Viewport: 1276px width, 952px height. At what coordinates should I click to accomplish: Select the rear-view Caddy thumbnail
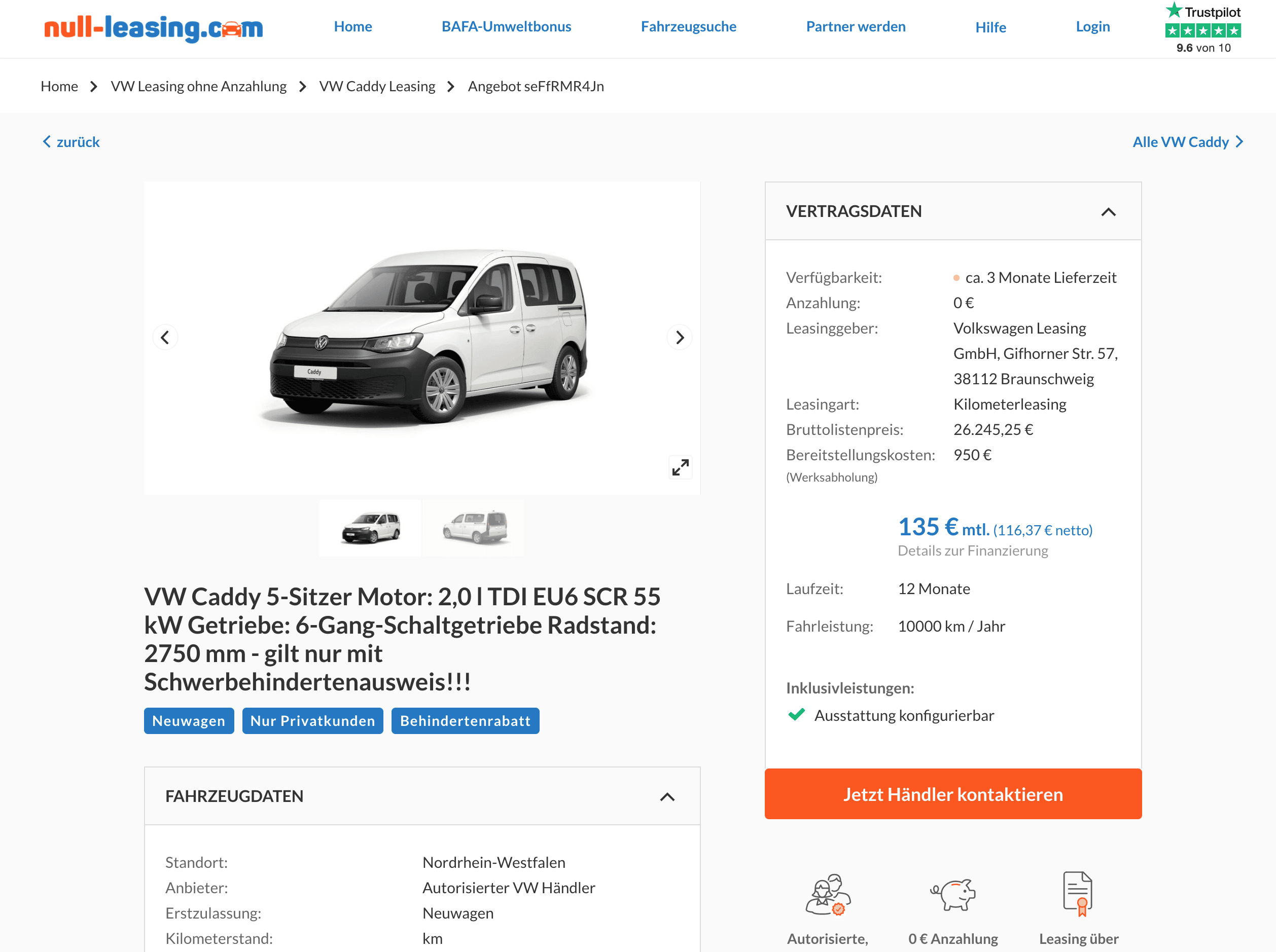tap(475, 527)
